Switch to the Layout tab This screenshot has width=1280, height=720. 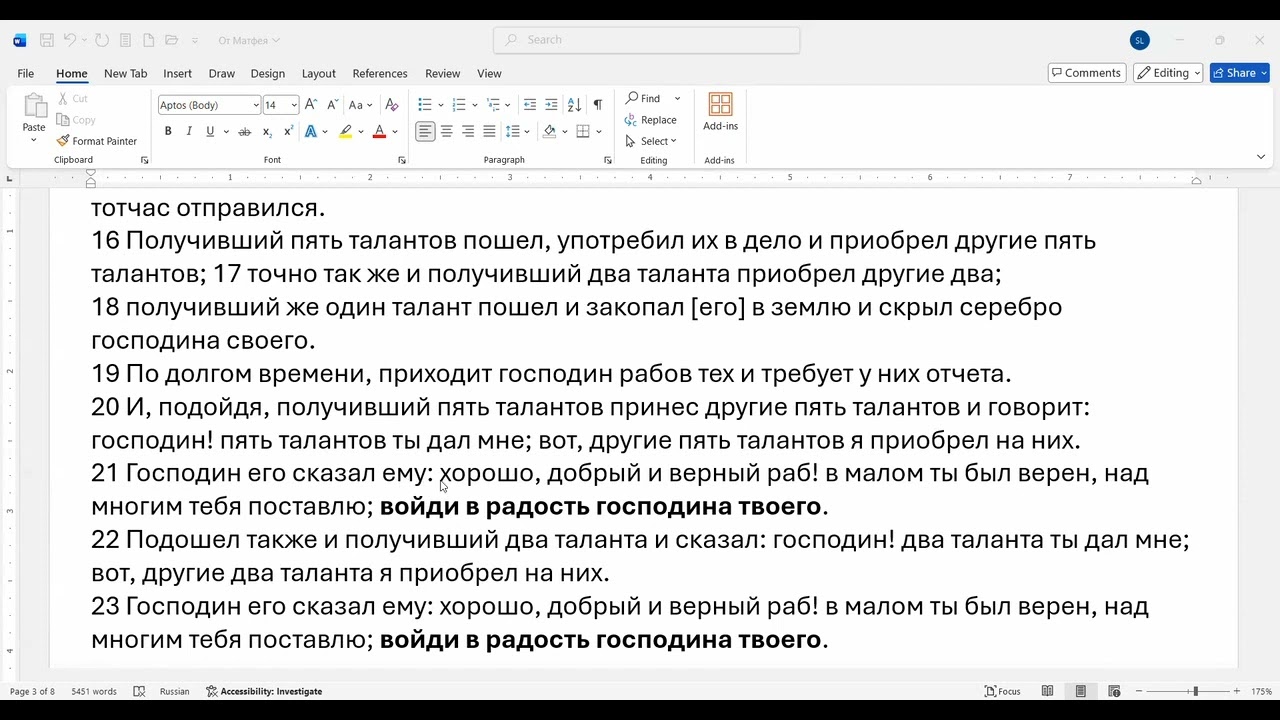319,73
